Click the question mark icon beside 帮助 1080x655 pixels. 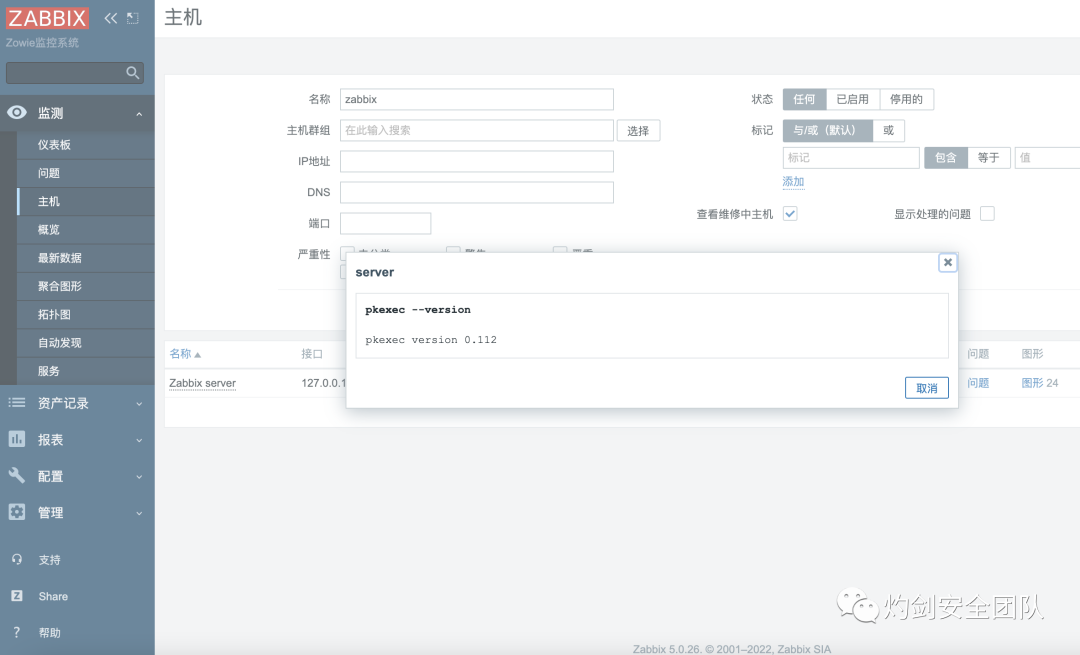[17, 632]
